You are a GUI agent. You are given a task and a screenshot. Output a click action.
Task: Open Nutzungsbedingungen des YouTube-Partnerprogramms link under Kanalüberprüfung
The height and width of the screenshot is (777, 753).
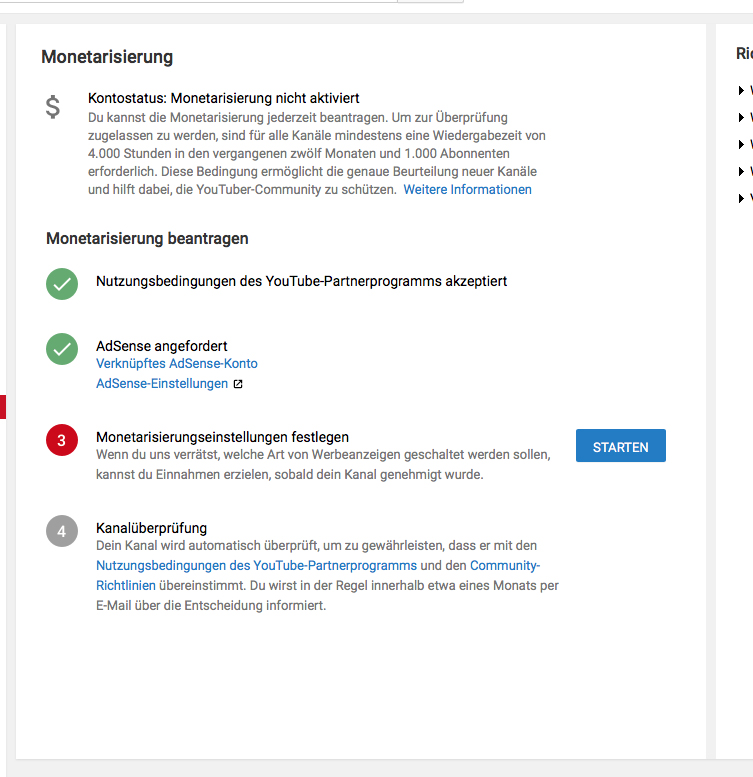tap(256, 566)
